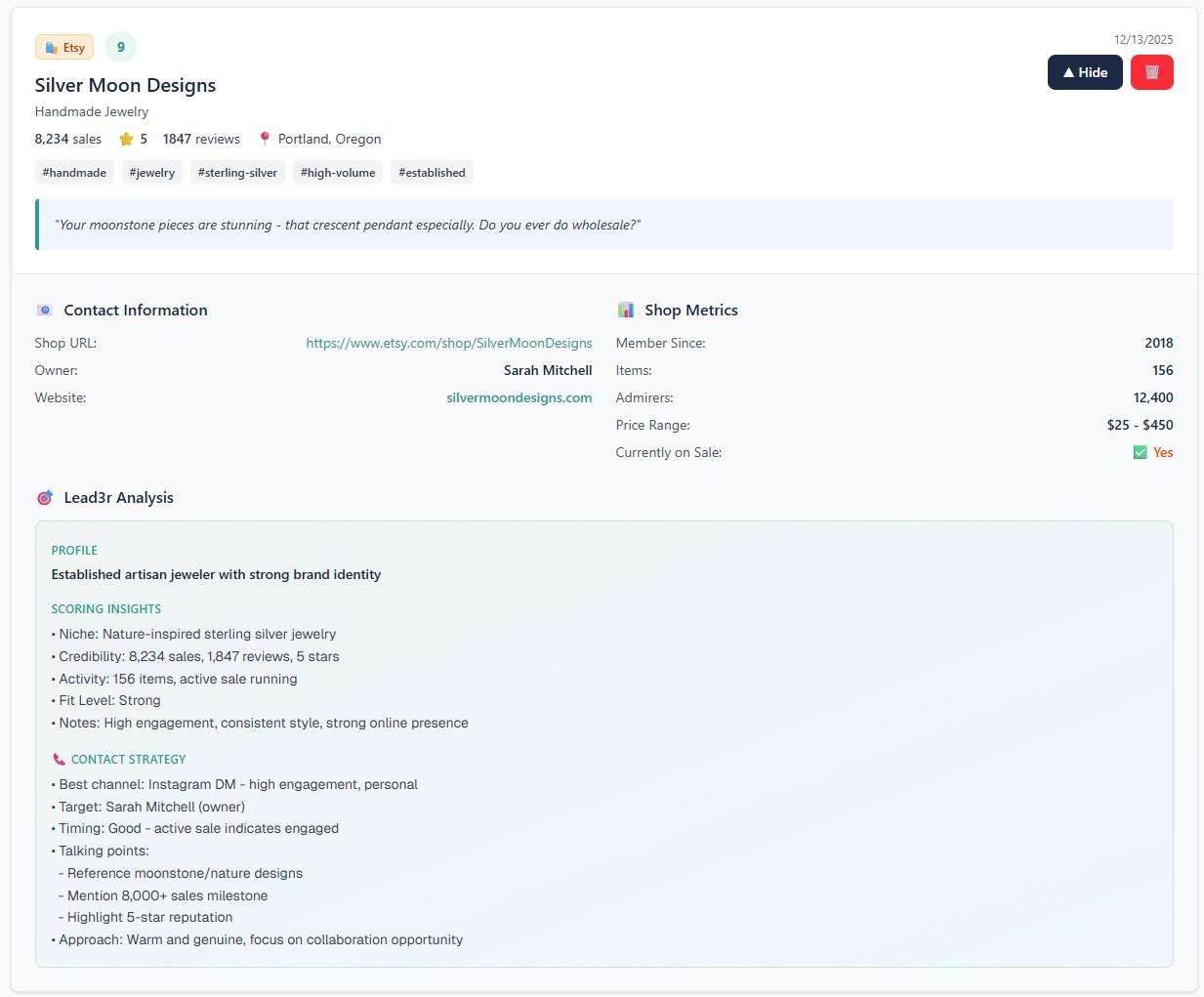
Task: Select the #jewelry tag
Action: (152, 173)
